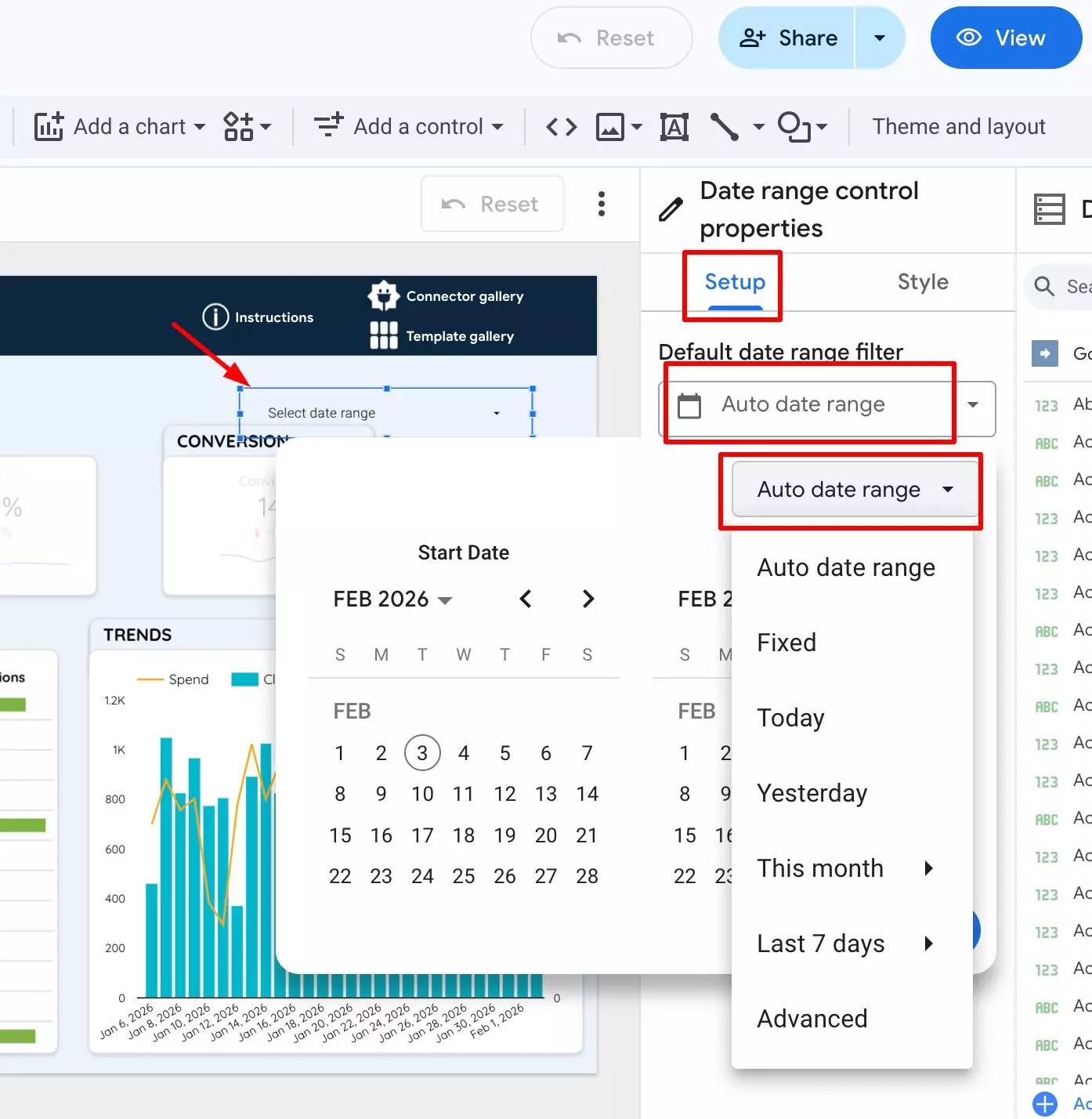
Task: Click the embed URL code icon
Action: click(x=561, y=127)
